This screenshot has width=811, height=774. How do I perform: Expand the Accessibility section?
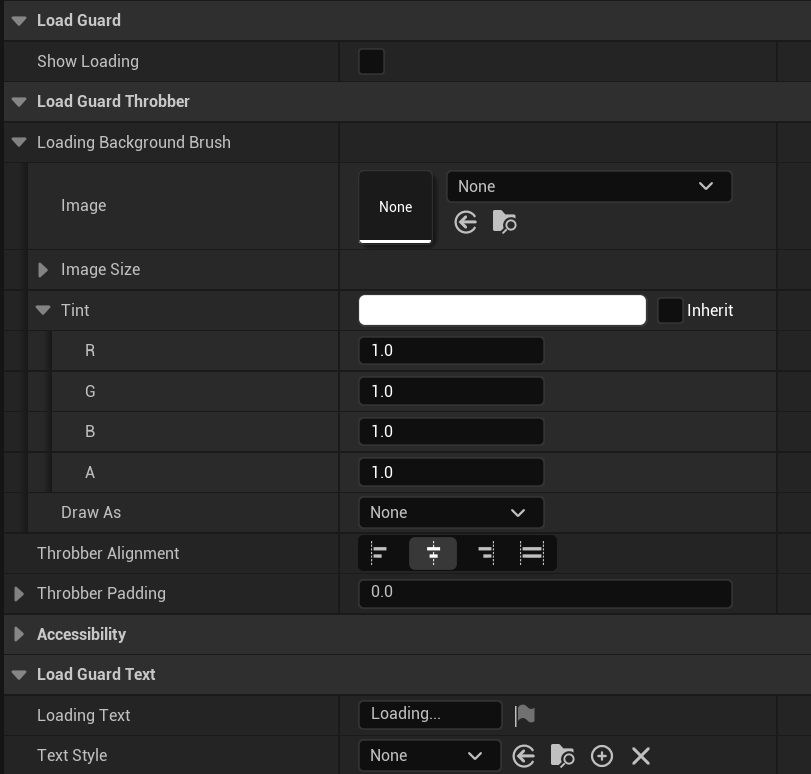[19, 634]
